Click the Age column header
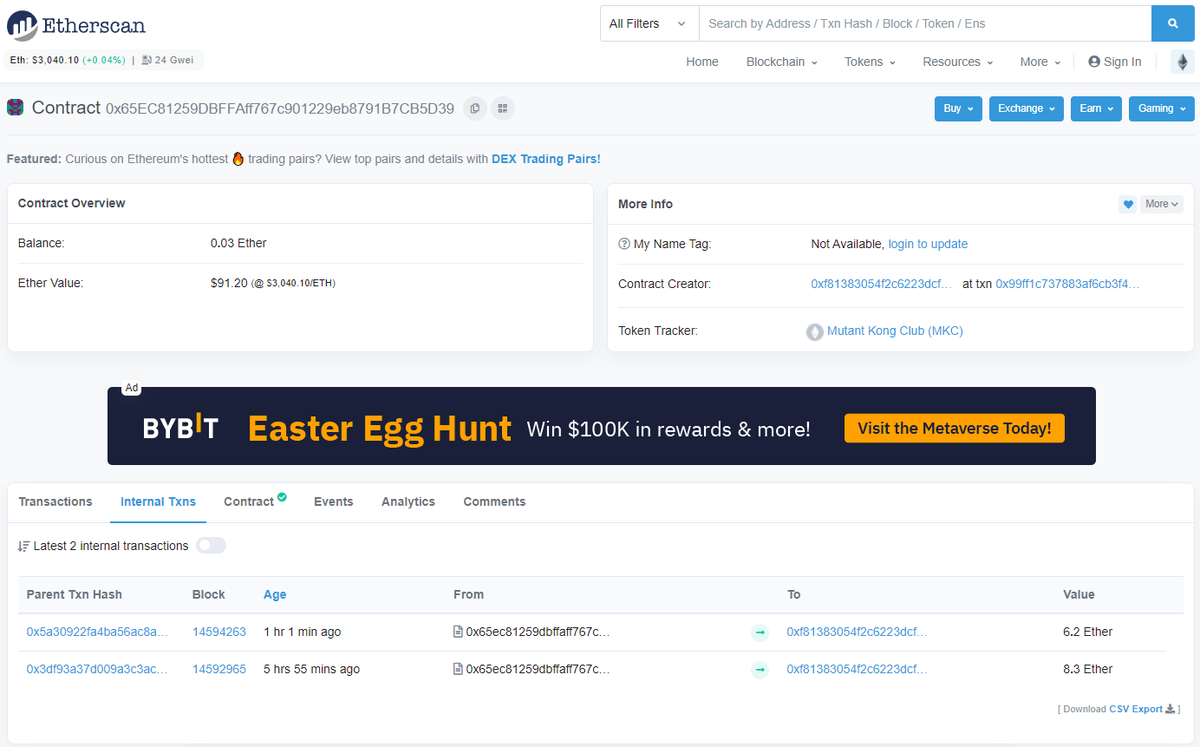This screenshot has height=747, width=1200. [275, 595]
